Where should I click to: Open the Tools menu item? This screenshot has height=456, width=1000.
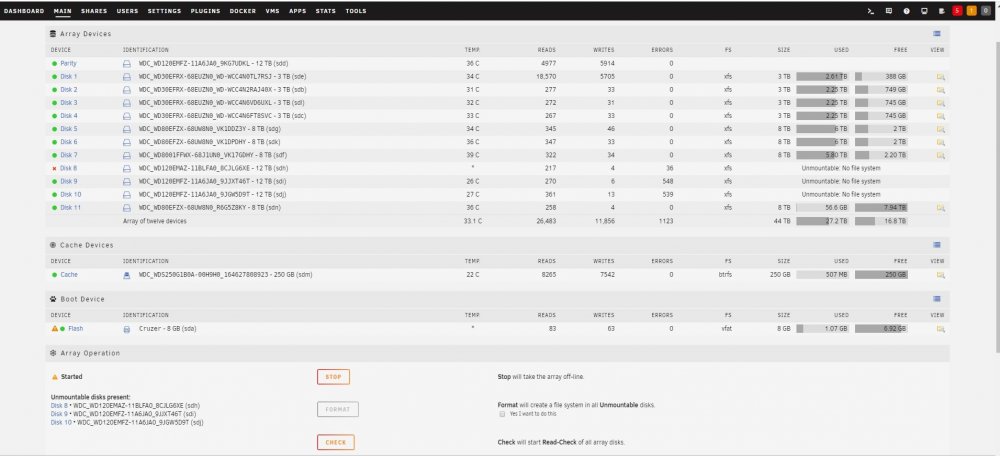[x=356, y=11]
